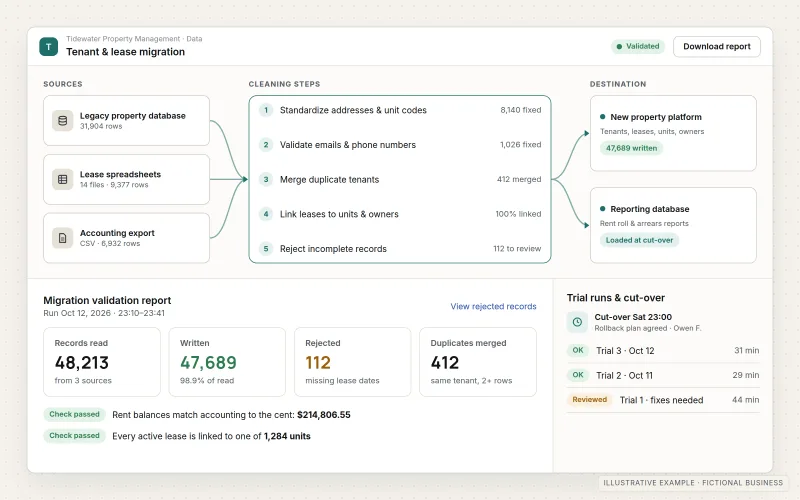The width and height of the screenshot is (800, 500).
Task: Click the Tenant & lease migration title
Action: [x=126, y=52]
